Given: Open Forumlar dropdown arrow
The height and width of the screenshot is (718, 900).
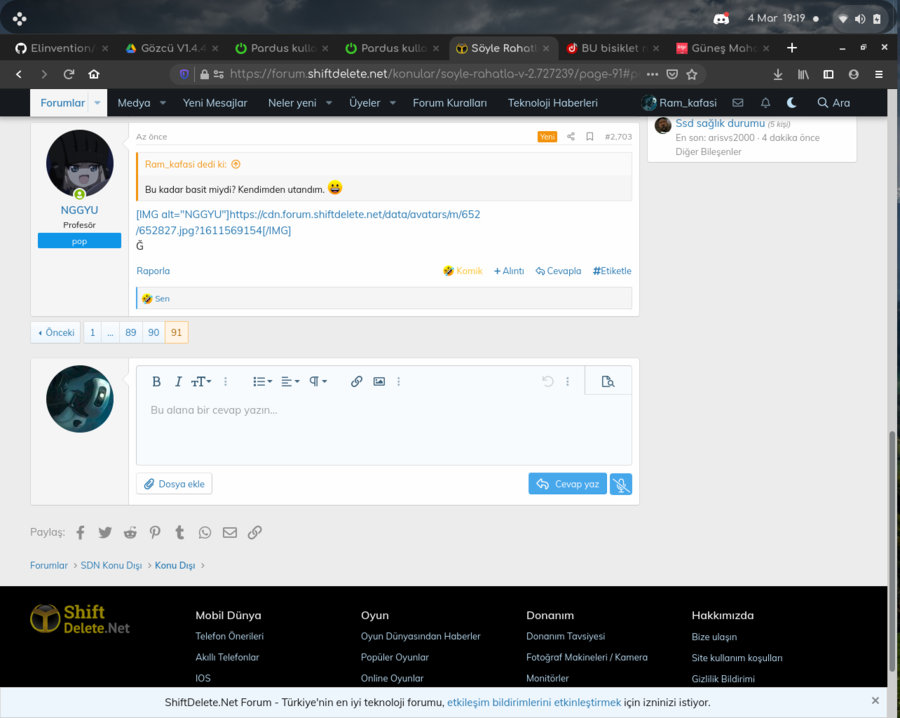Looking at the screenshot, I should click(x=97, y=103).
